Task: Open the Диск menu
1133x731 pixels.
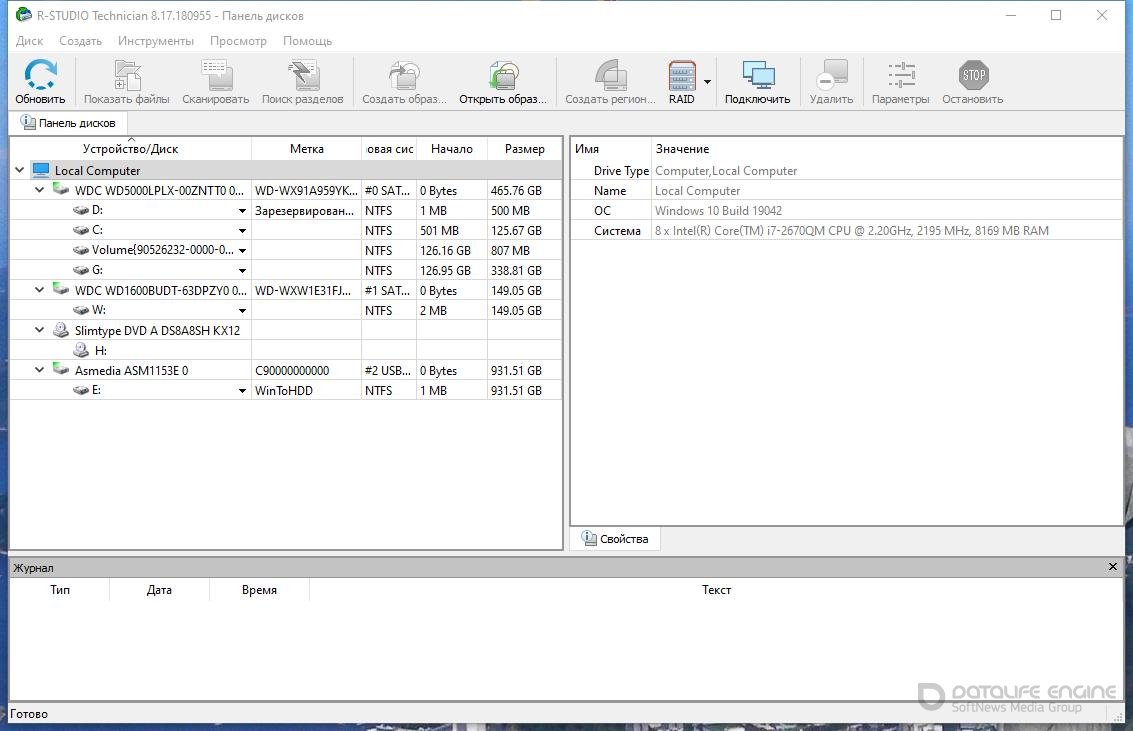Action: 30,41
